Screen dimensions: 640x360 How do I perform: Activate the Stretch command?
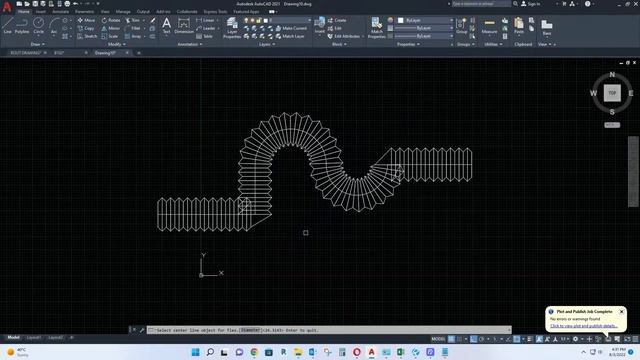tap(87, 36)
